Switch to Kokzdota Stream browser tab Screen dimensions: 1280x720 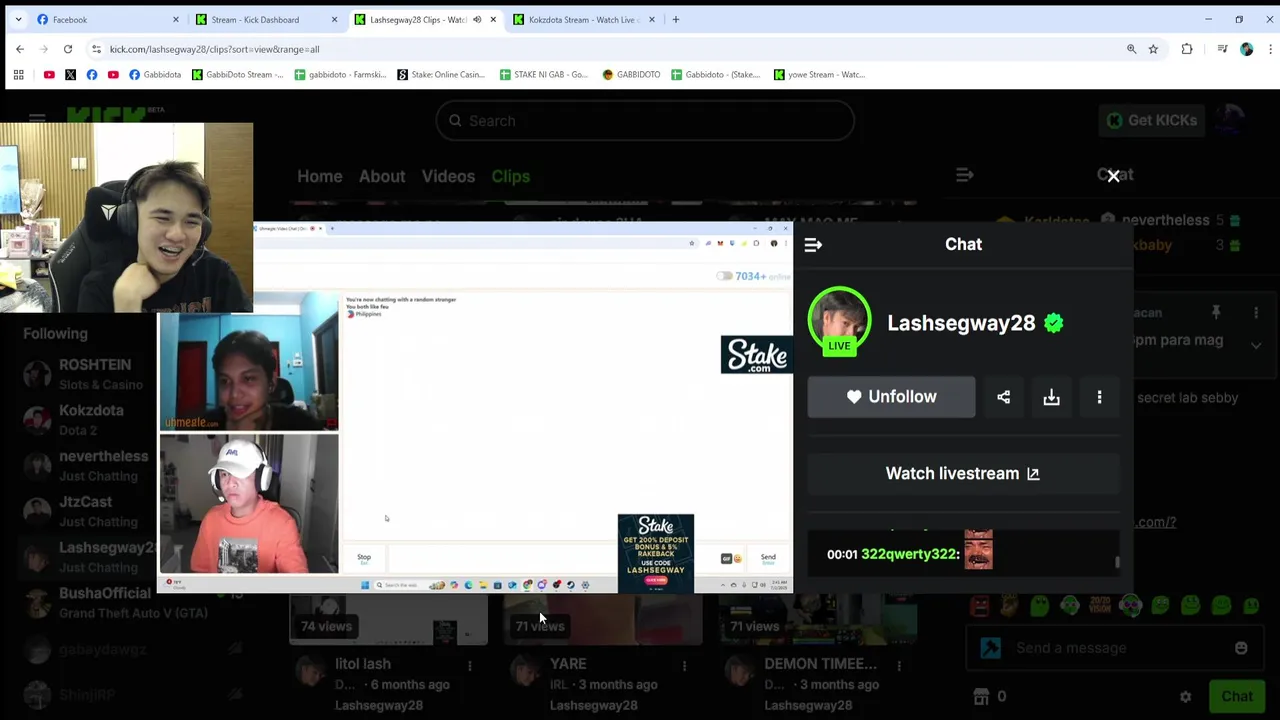coord(583,19)
